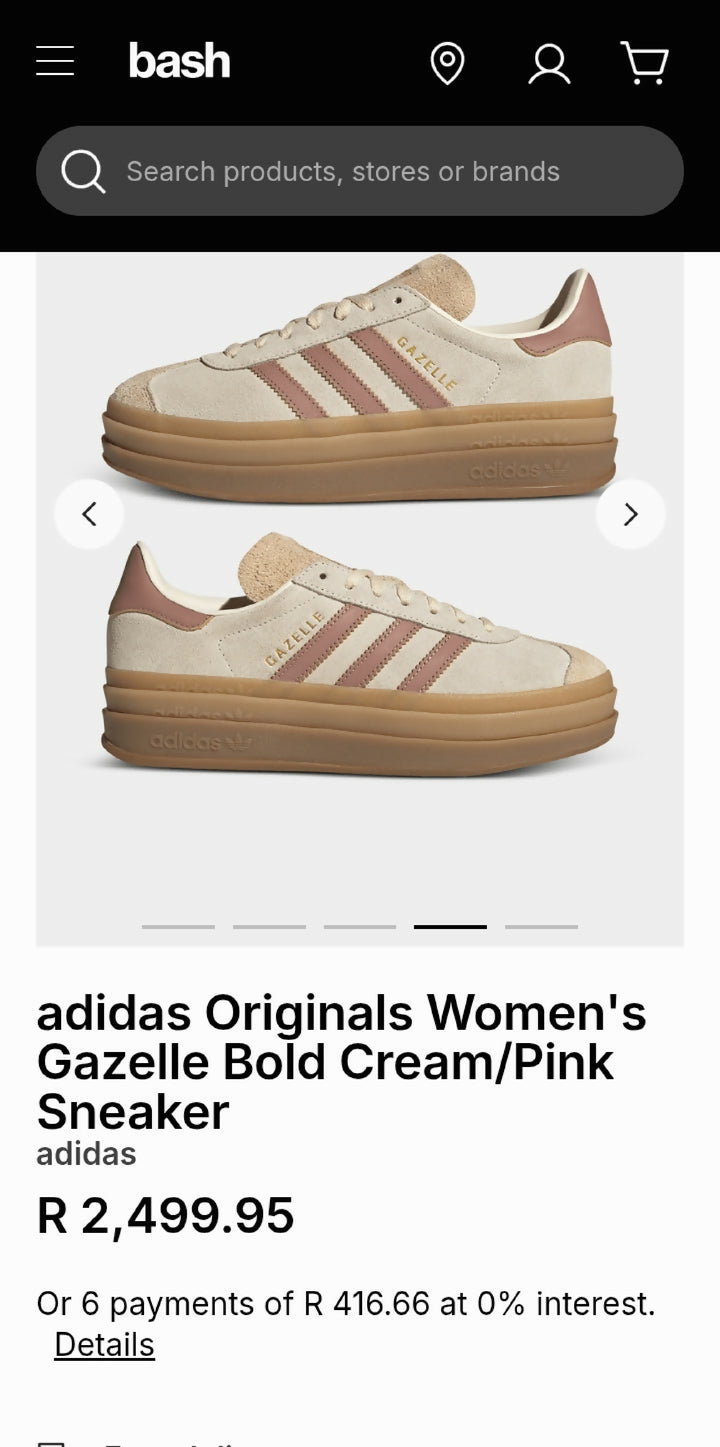This screenshot has height=1447, width=720.
Task: Click the magnifier search icon
Action: coord(83,171)
